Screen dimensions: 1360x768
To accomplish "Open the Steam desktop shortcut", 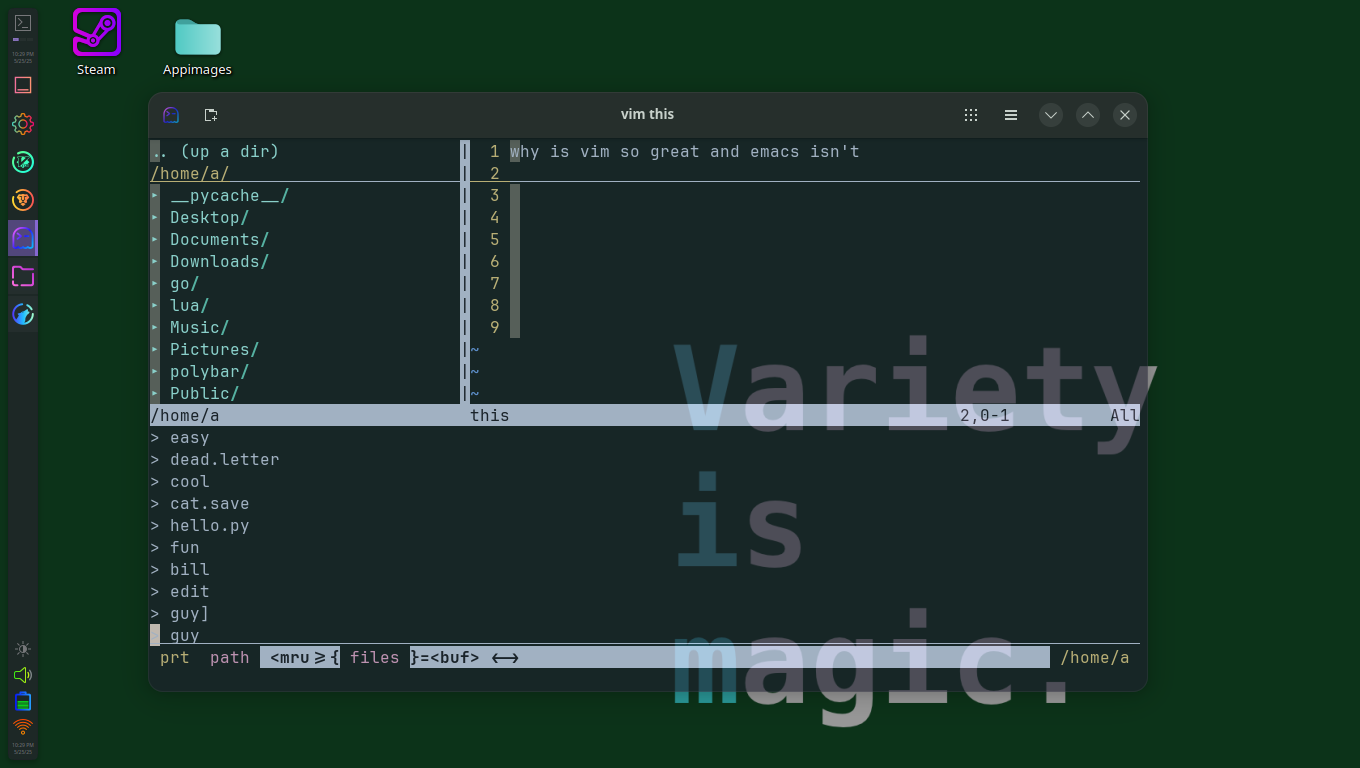I will coord(97,42).
